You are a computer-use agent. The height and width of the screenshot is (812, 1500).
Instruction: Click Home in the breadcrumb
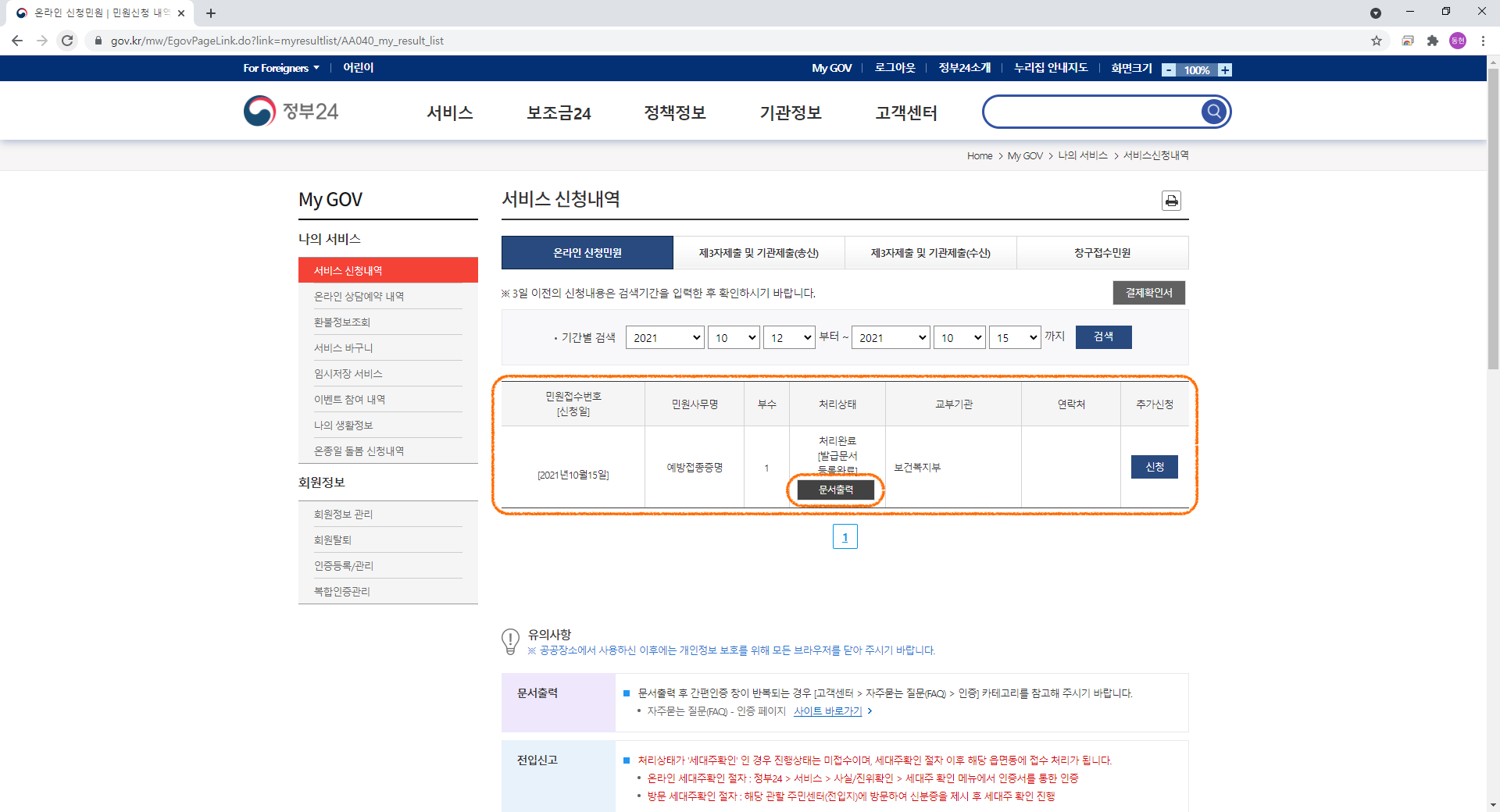point(980,156)
